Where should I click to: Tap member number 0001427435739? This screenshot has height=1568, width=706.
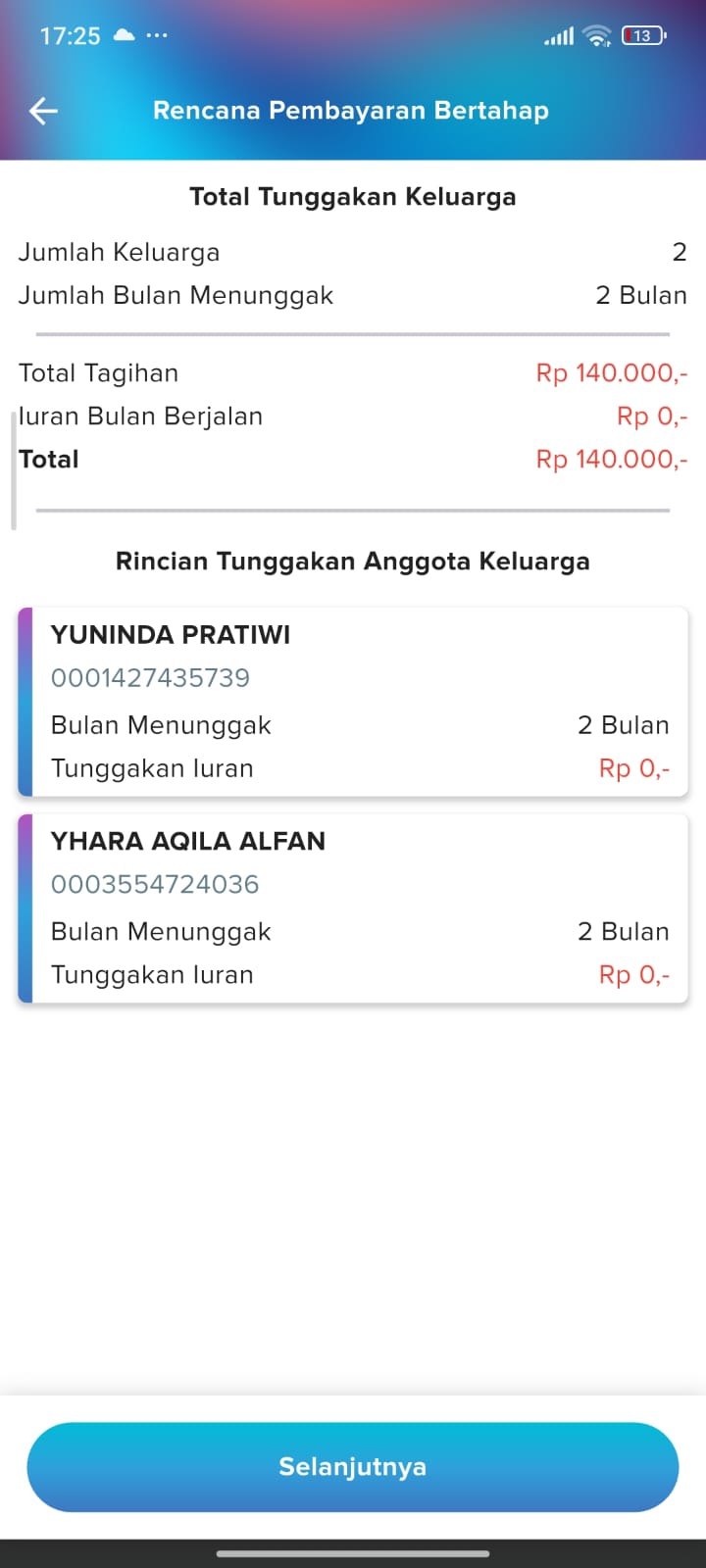click(x=150, y=677)
